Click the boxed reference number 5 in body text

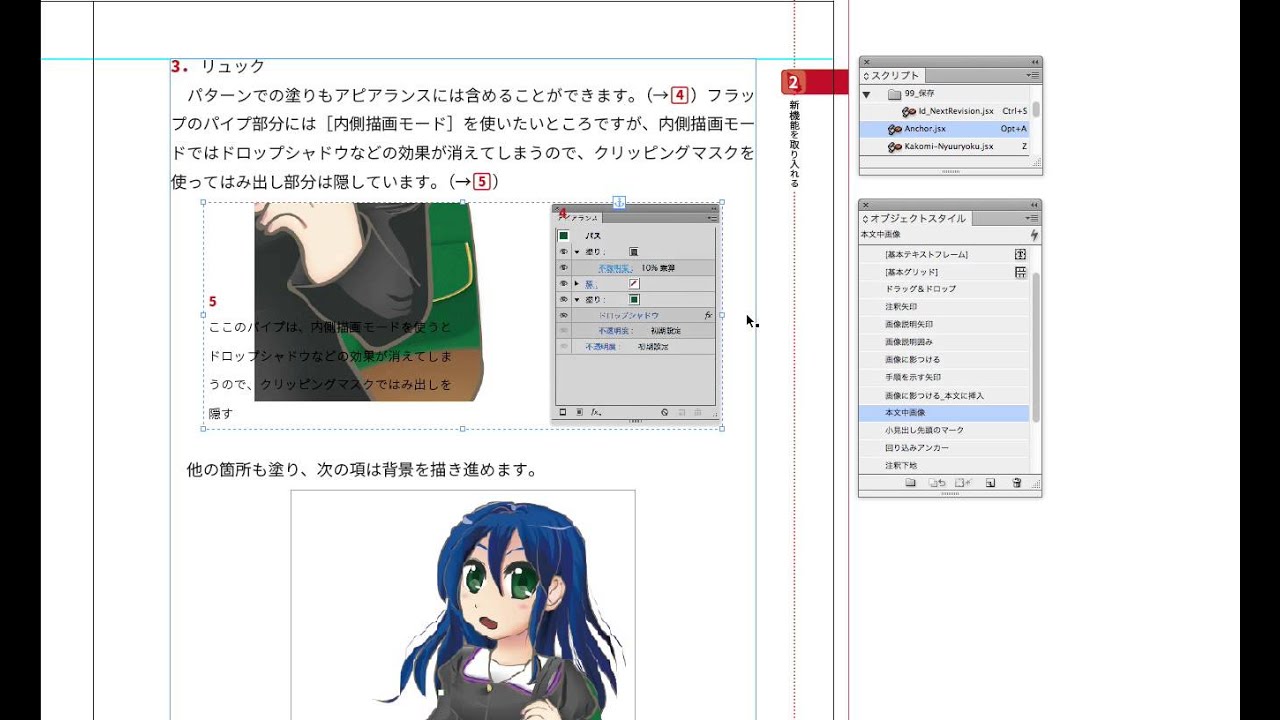point(482,181)
